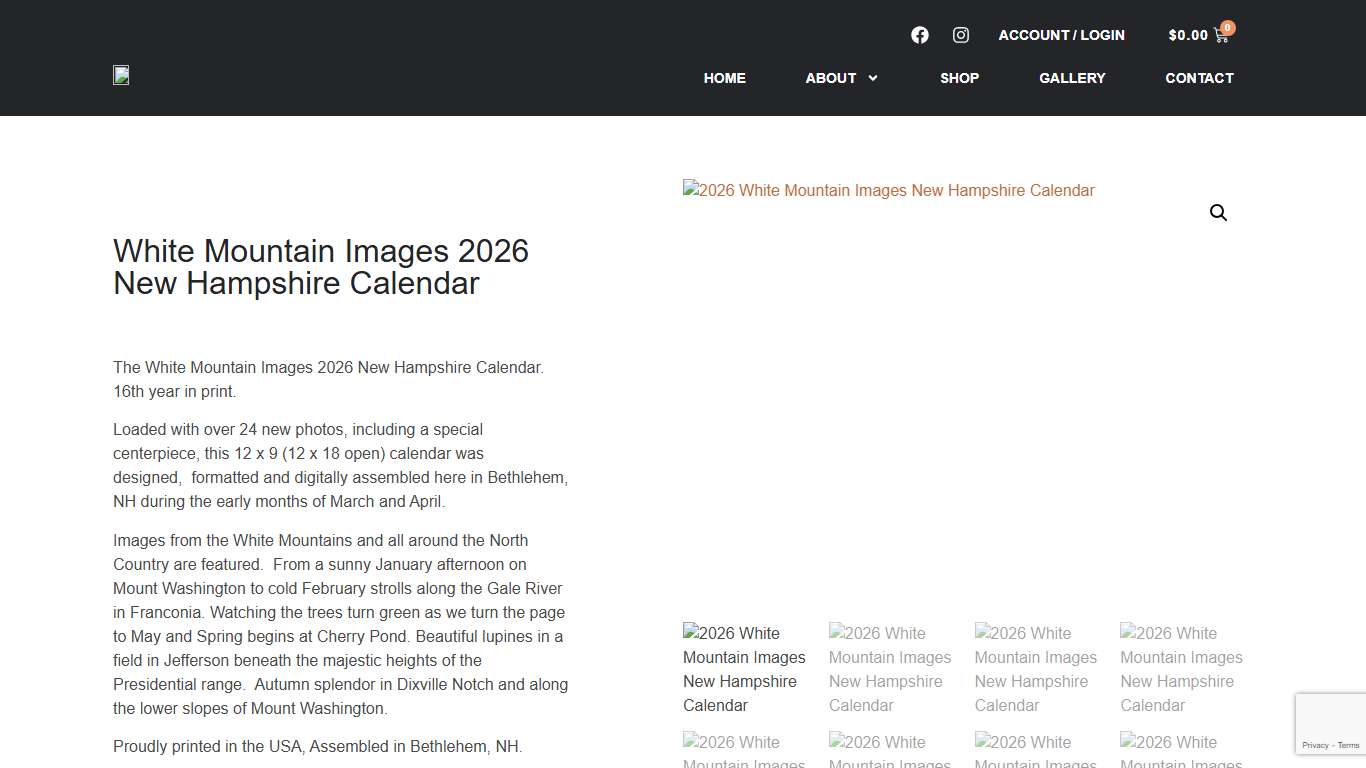
Task: Expand the About dropdown chevron
Action: point(873,78)
